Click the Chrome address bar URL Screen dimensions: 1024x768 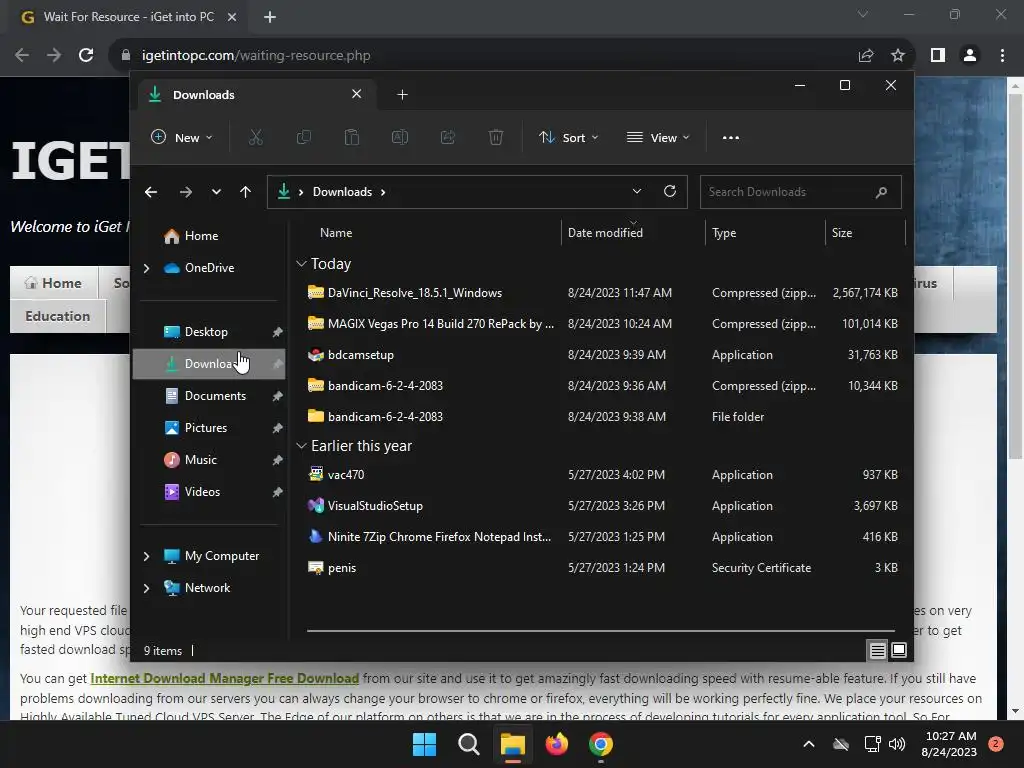tap(256, 56)
